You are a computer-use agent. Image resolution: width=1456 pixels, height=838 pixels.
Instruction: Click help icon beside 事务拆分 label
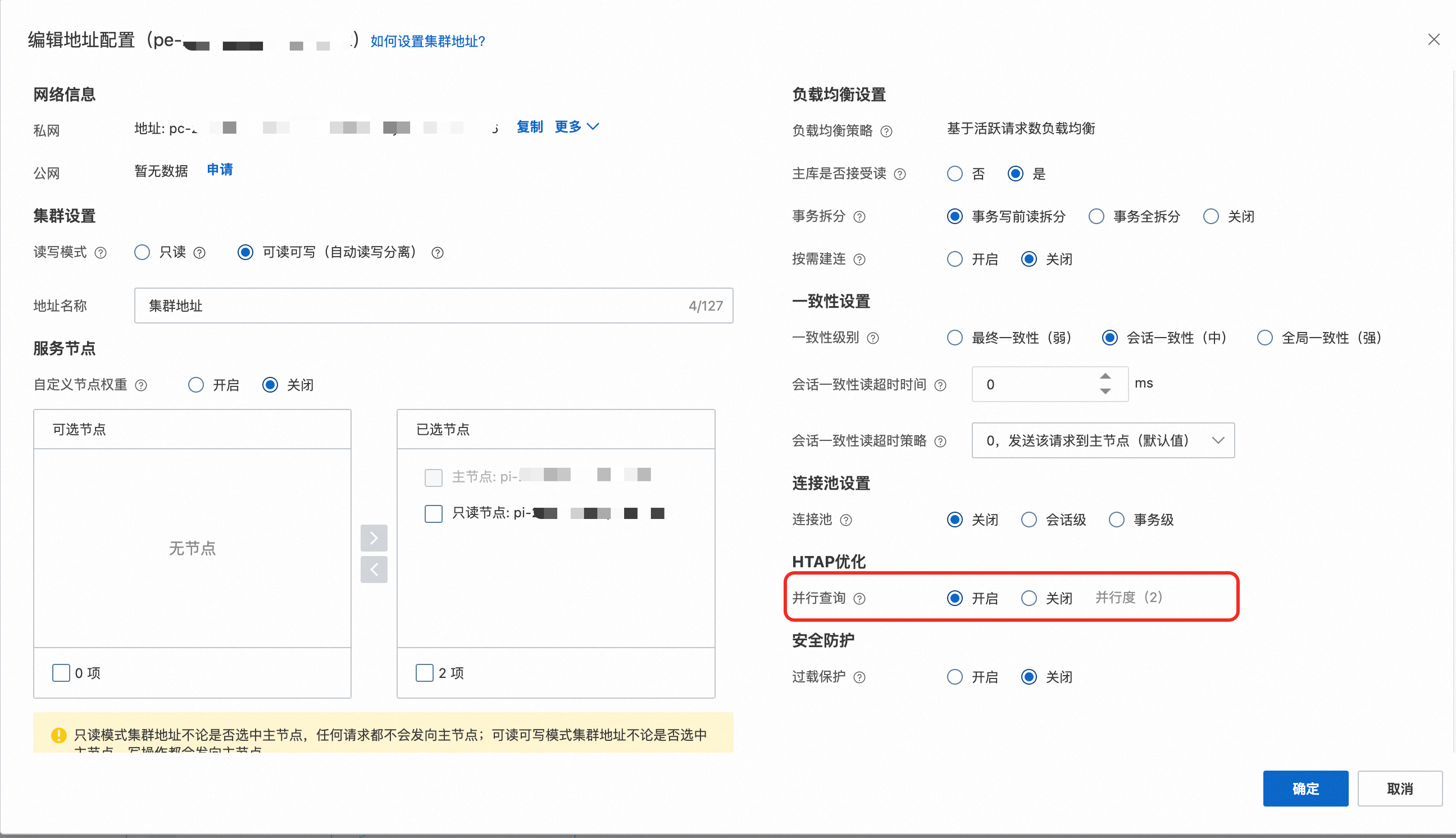coord(859,217)
